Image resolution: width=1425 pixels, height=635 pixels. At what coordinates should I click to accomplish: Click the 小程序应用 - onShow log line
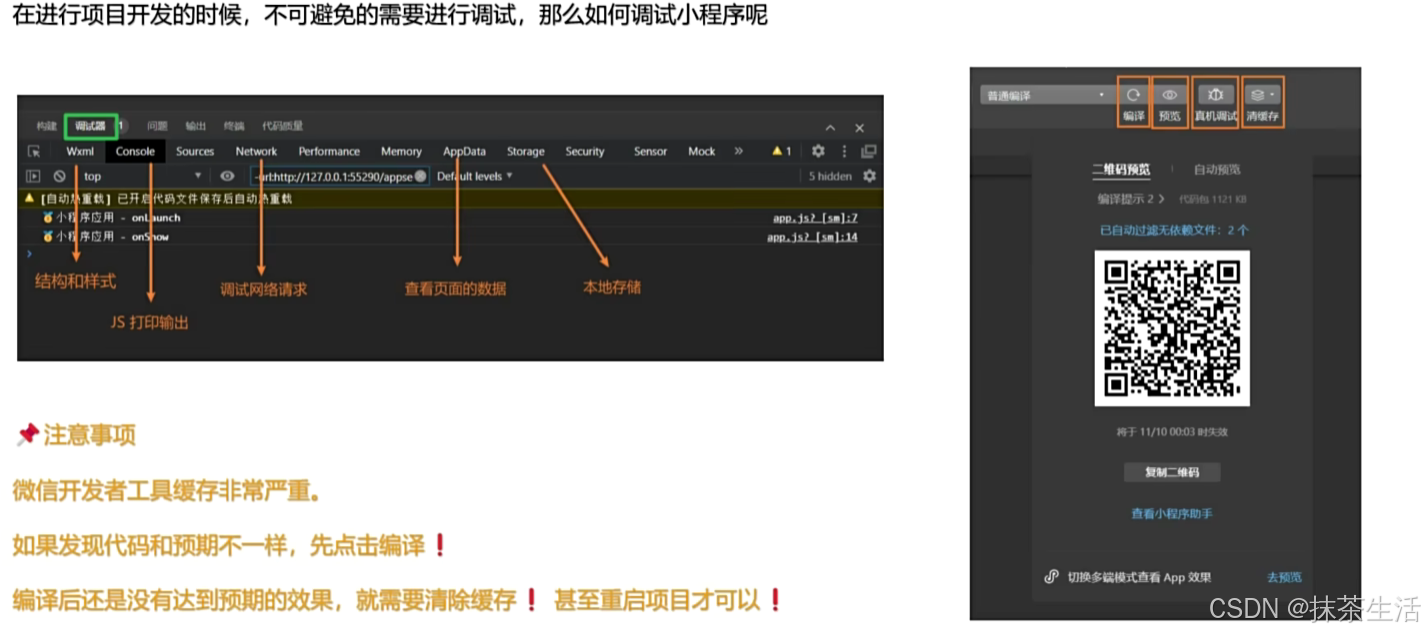[x=105, y=237]
